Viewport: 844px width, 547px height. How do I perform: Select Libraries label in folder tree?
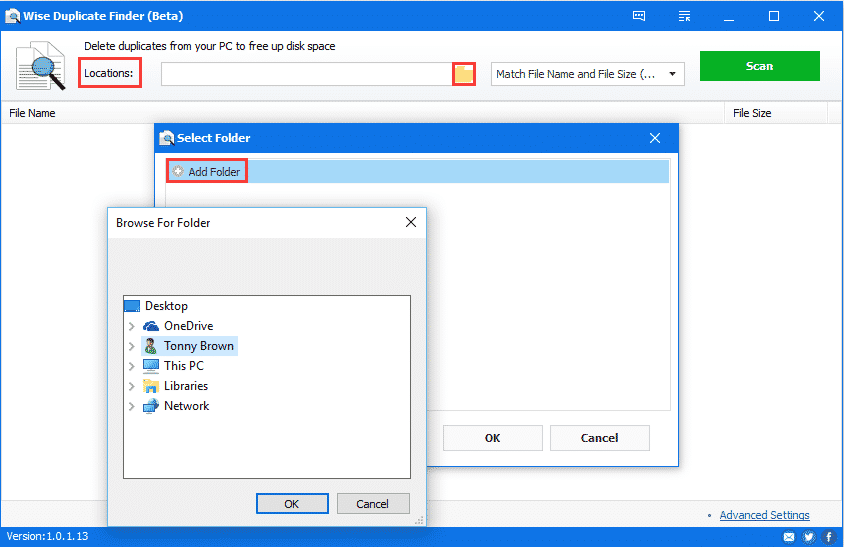click(186, 386)
